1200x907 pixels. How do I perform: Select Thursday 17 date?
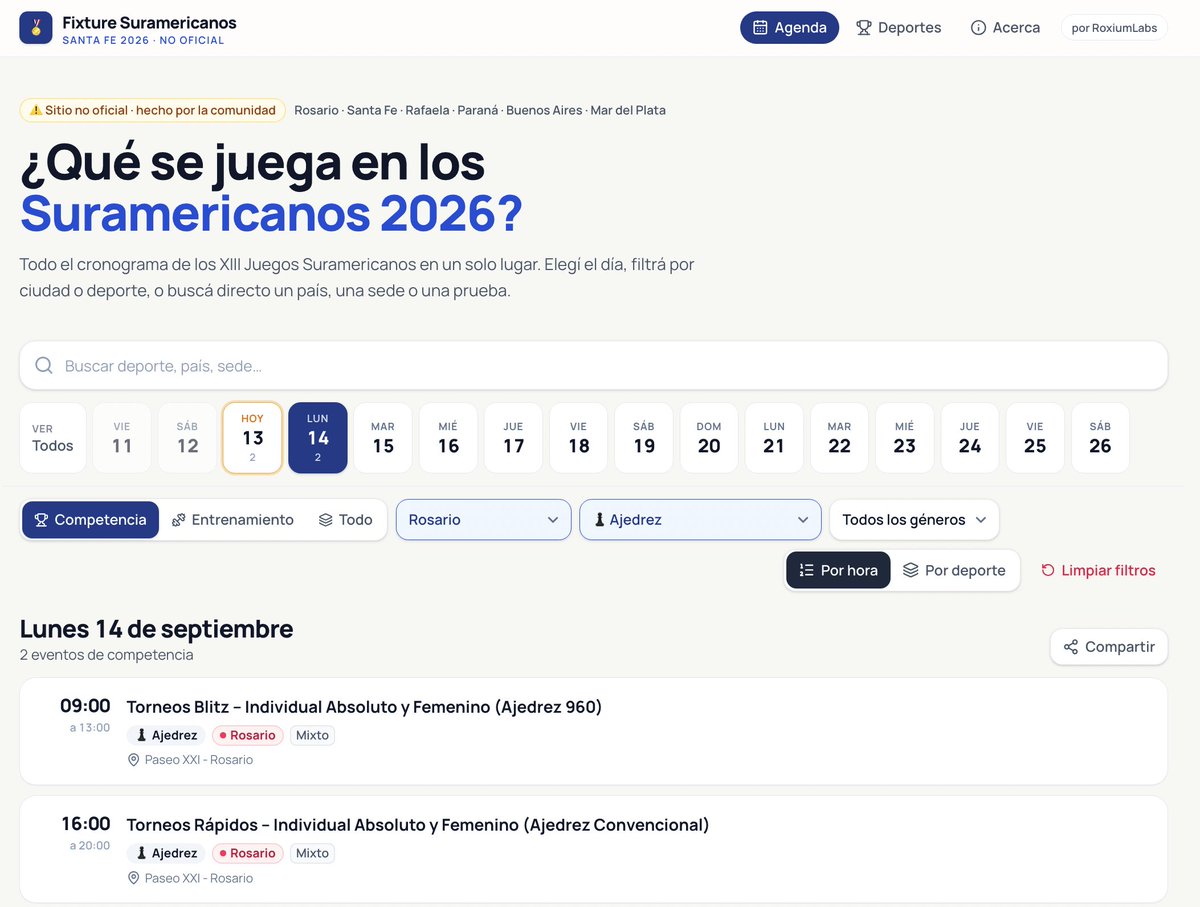513,438
